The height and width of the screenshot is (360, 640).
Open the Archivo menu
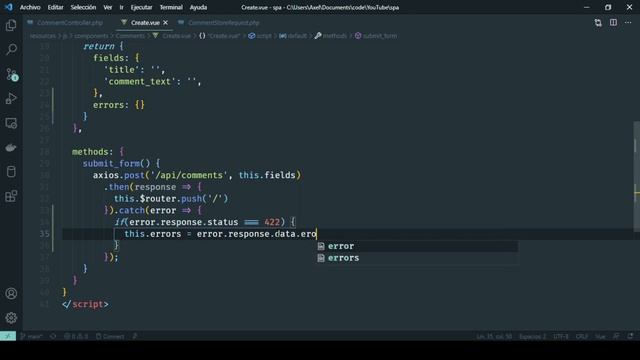tap(30, 7)
